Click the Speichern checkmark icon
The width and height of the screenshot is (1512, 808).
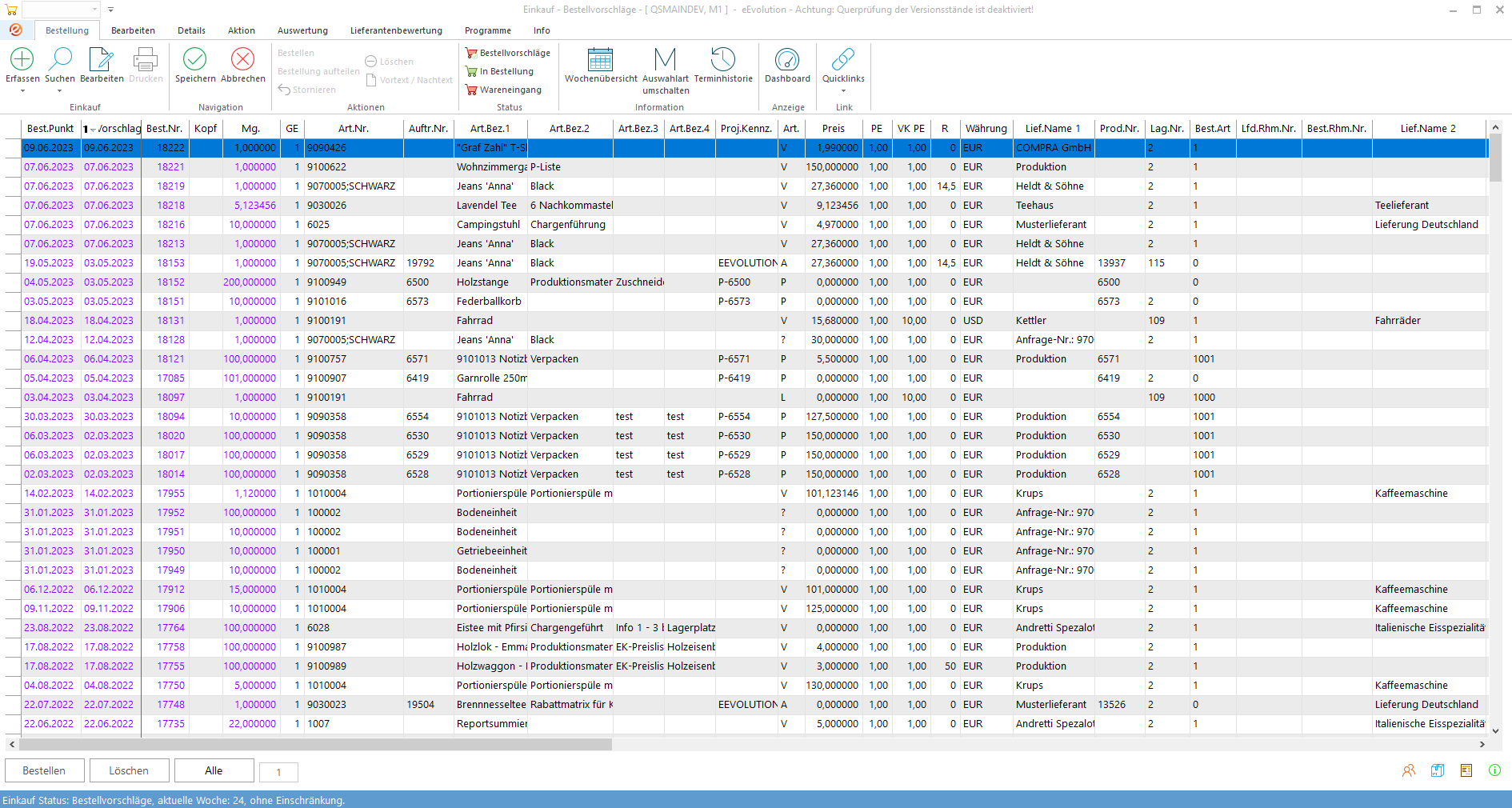pos(195,59)
